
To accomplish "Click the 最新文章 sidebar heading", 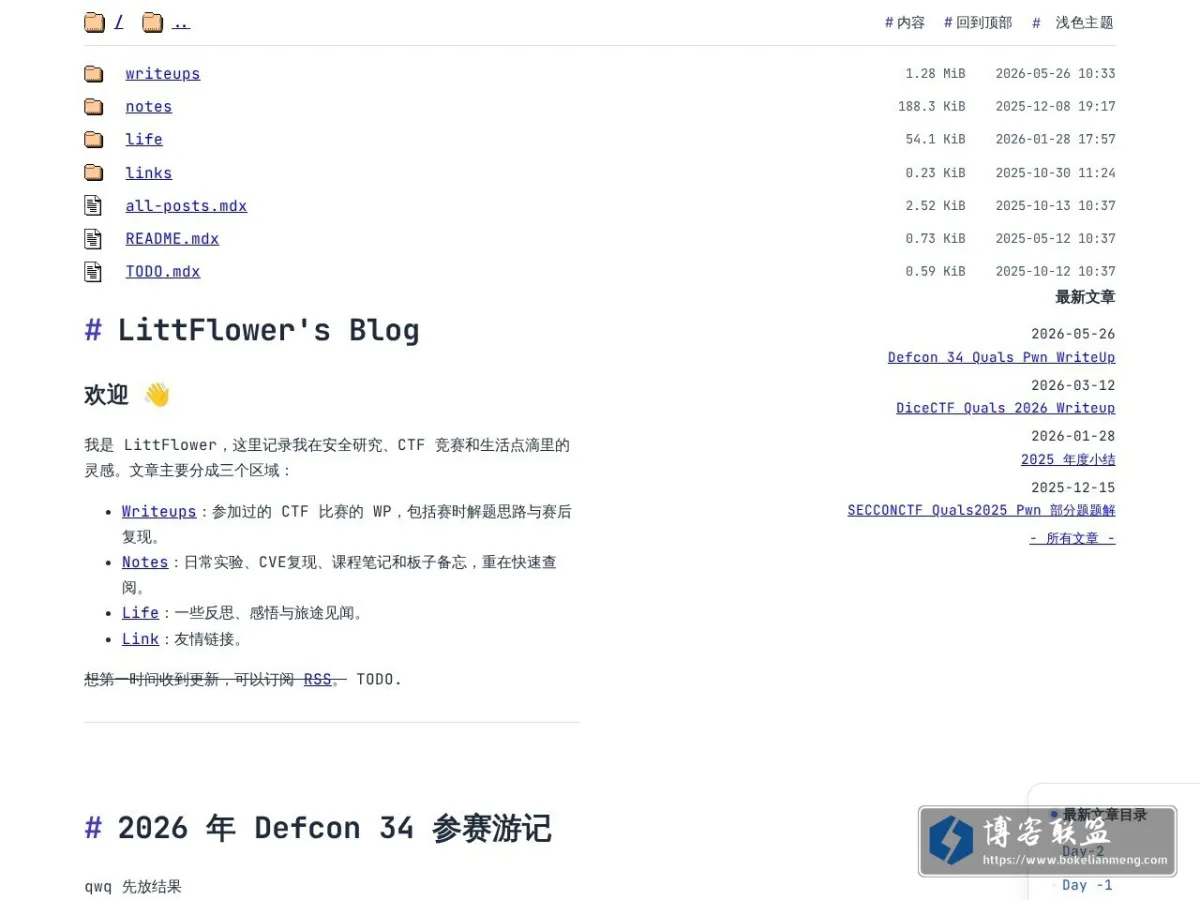I will coord(1085,297).
